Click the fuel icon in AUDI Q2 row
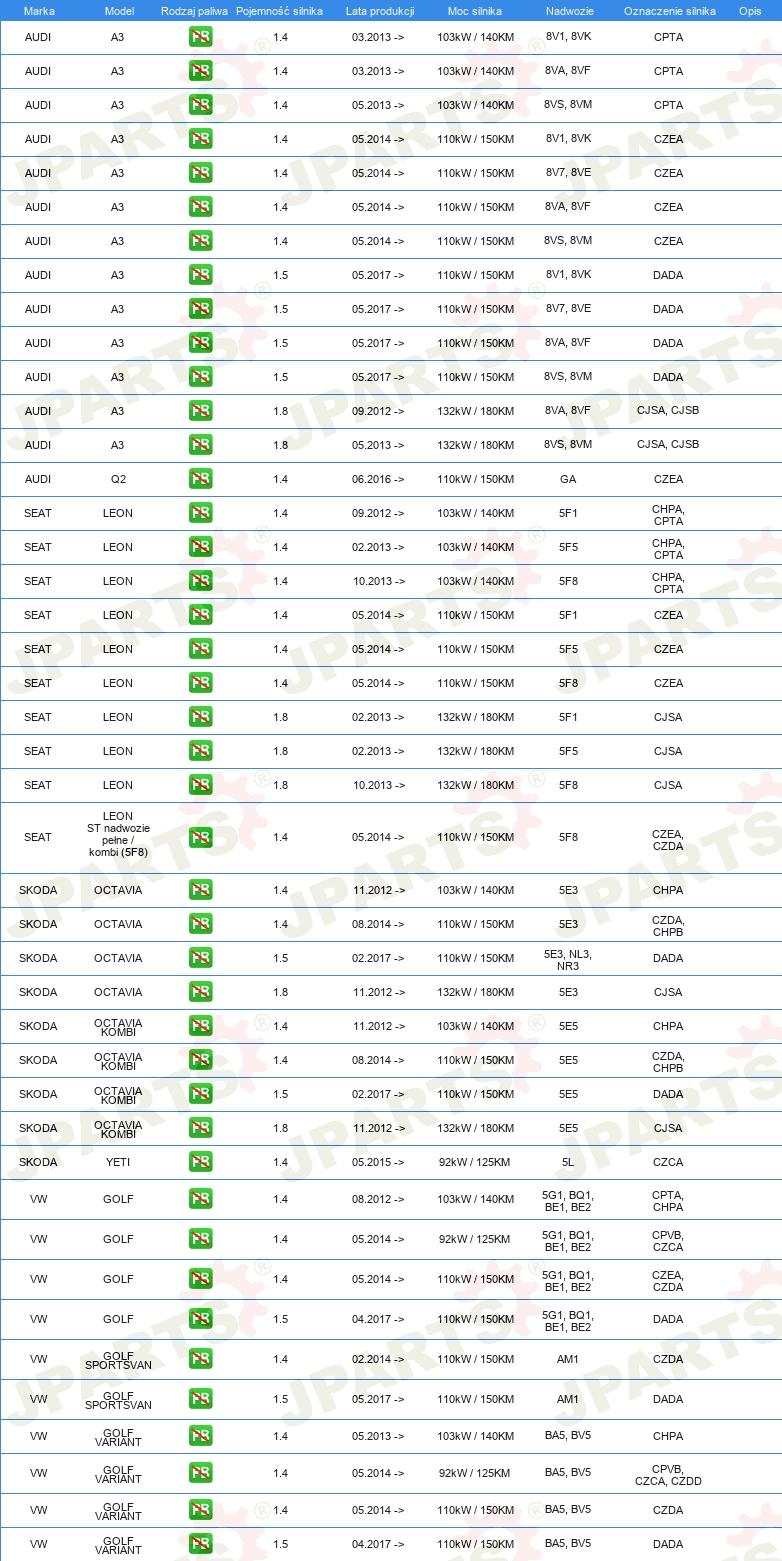 [200, 479]
